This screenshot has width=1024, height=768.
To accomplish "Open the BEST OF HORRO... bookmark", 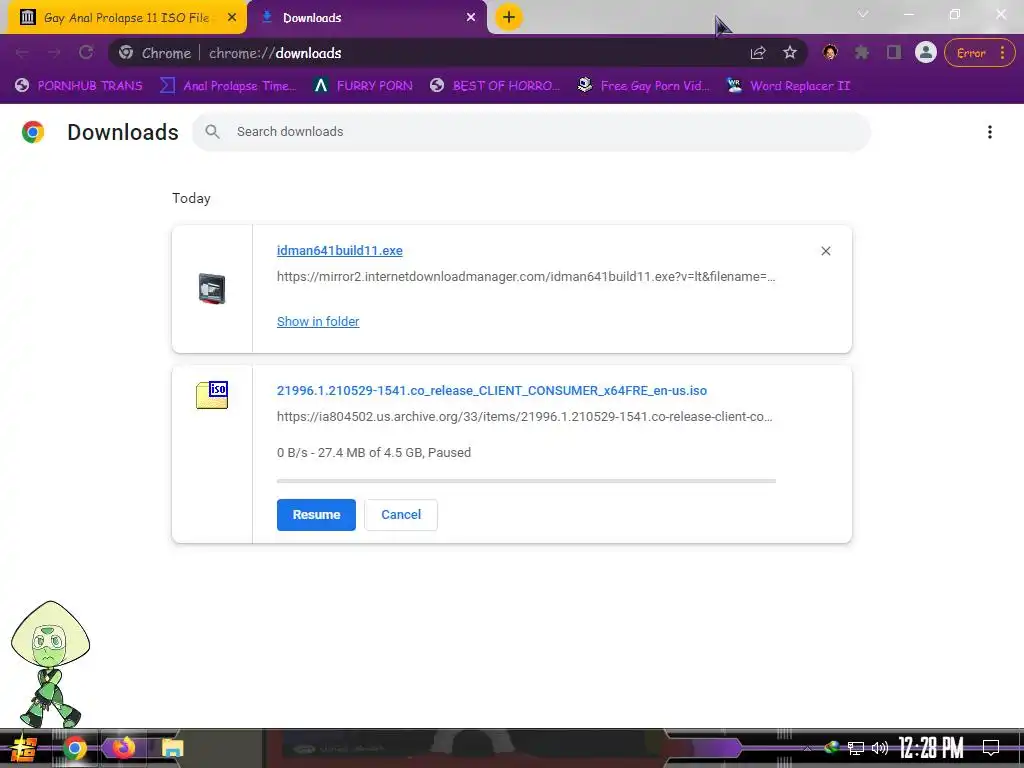I will click(x=495, y=86).
